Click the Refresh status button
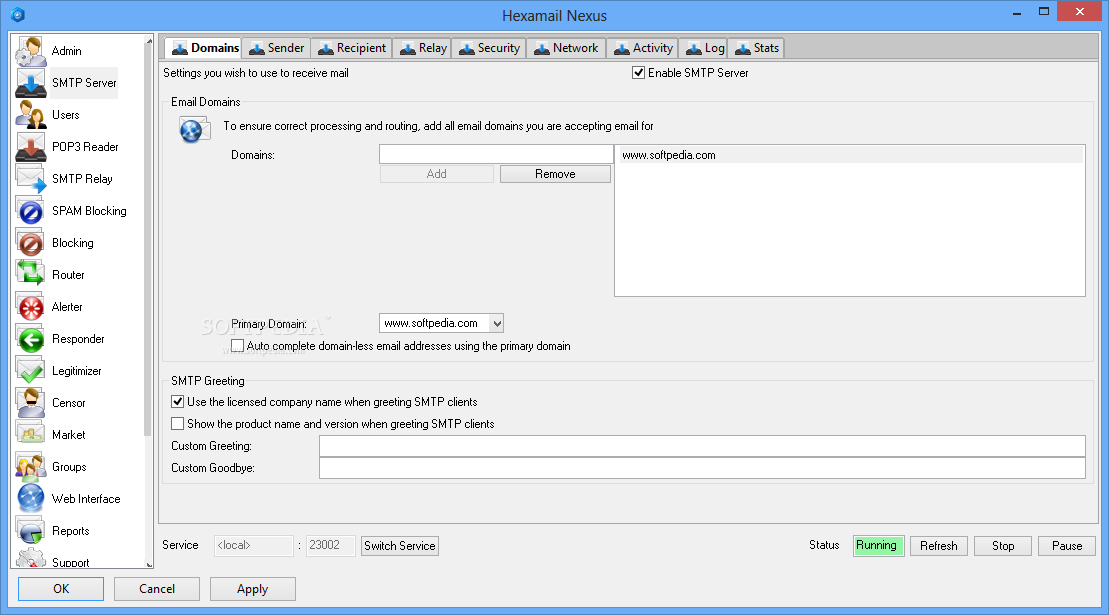1109x615 pixels. 939,546
